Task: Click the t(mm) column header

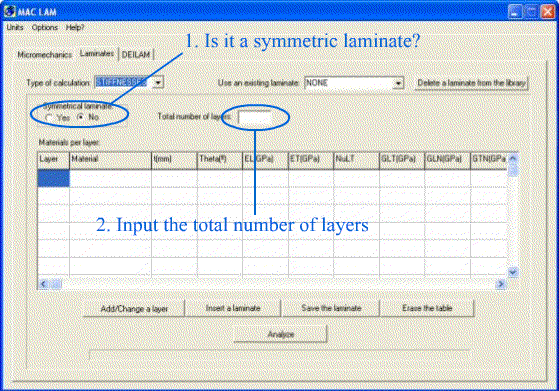Action: (174, 160)
